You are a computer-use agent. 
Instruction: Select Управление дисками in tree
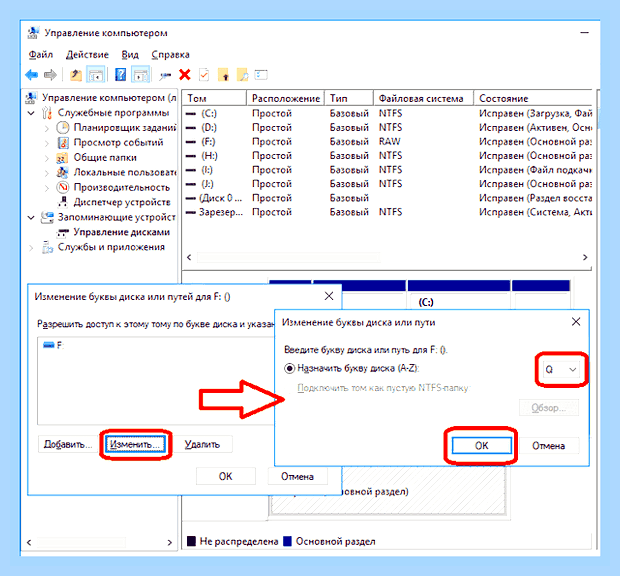122,232
